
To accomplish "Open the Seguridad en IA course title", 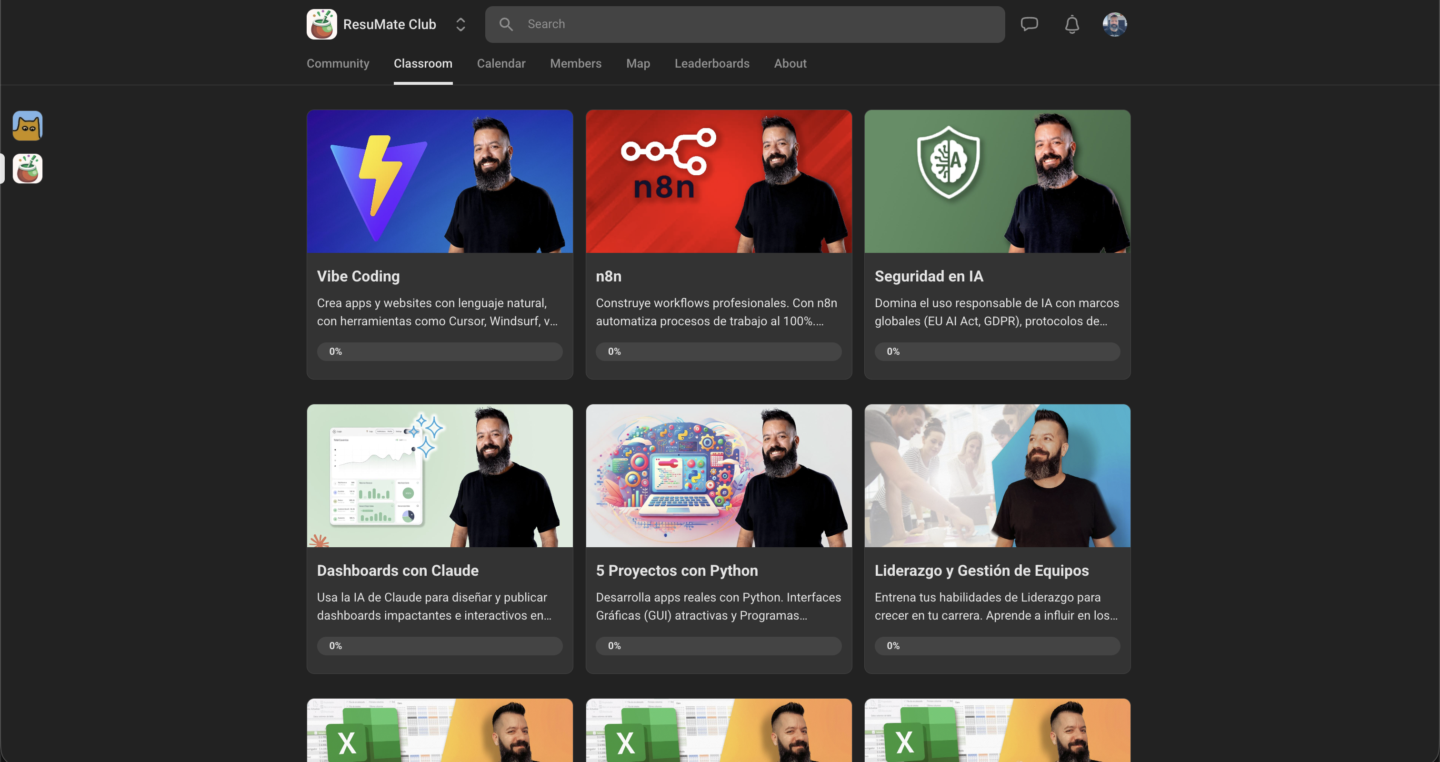I will [x=929, y=276].
